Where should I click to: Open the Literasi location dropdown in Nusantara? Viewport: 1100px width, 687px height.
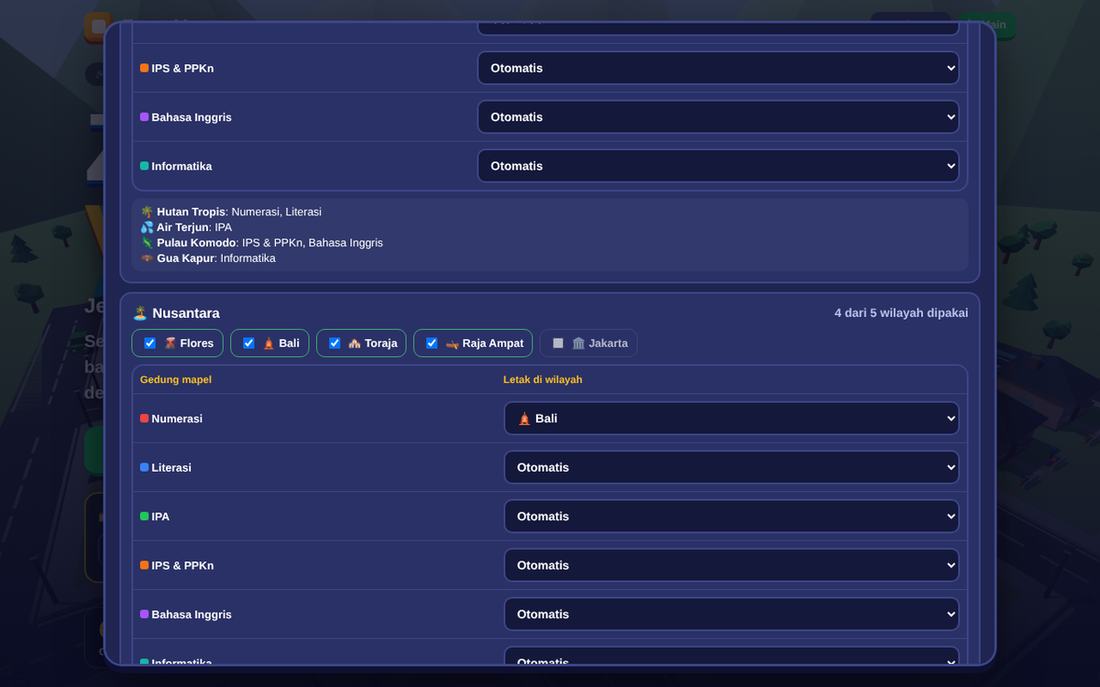pos(732,467)
